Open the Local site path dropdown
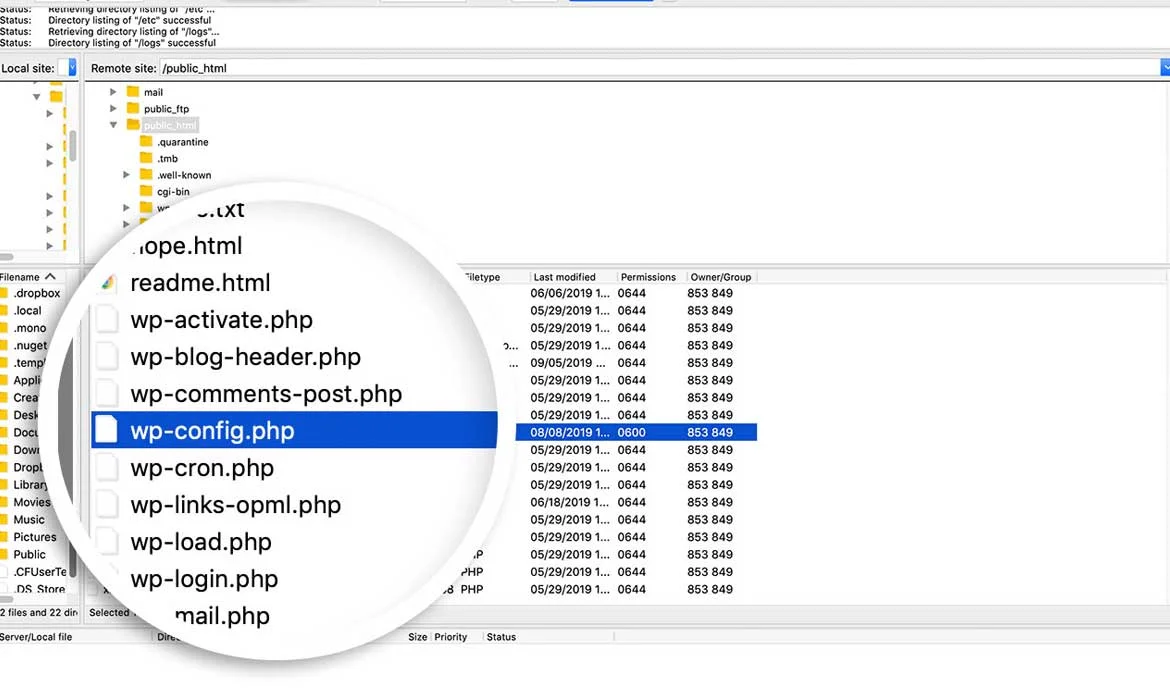Image resolution: width=1170 pixels, height=694 pixels. [70, 68]
